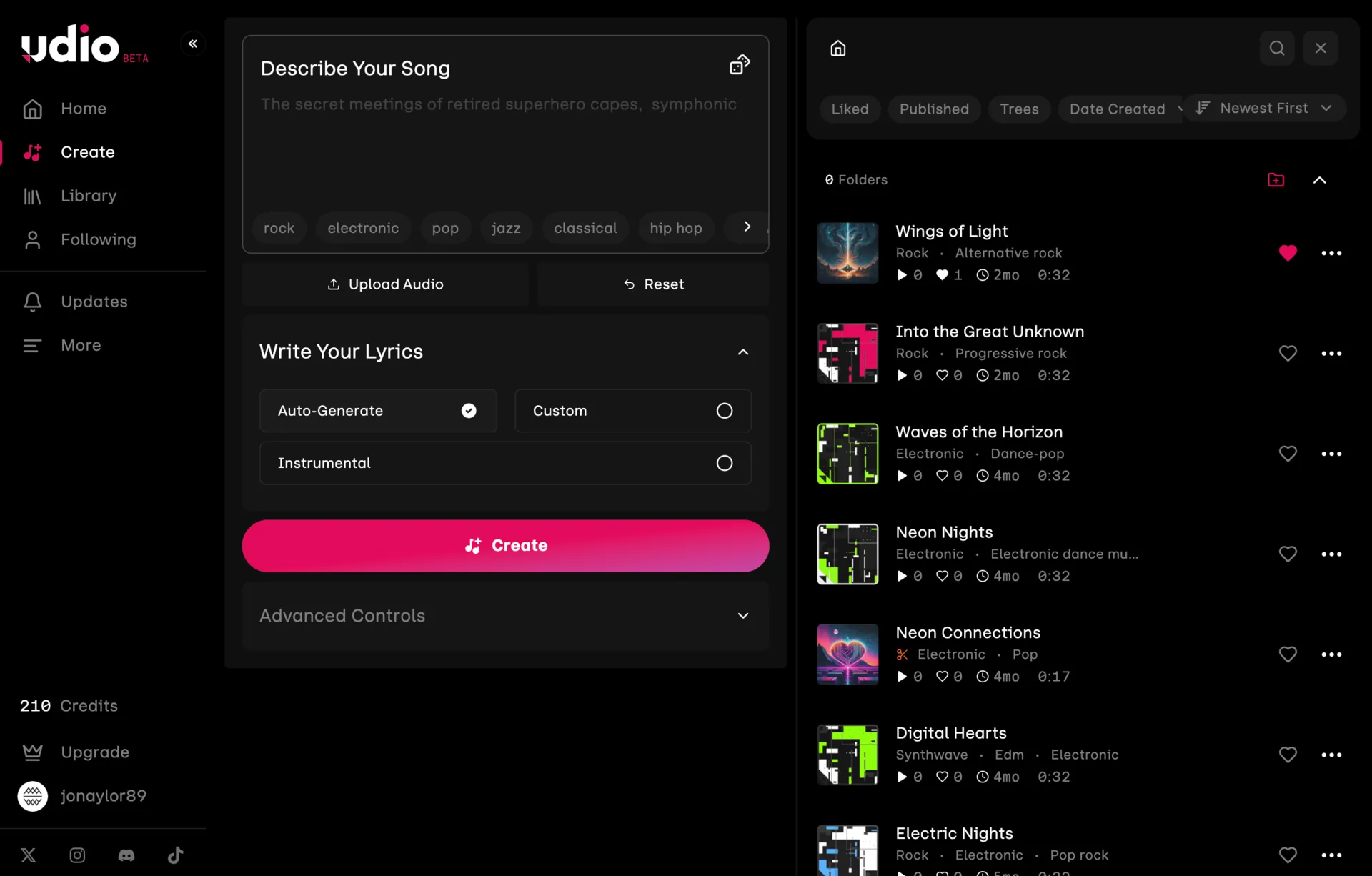1372x876 pixels.
Task: Expand the Advanced Controls section
Action: (743, 615)
